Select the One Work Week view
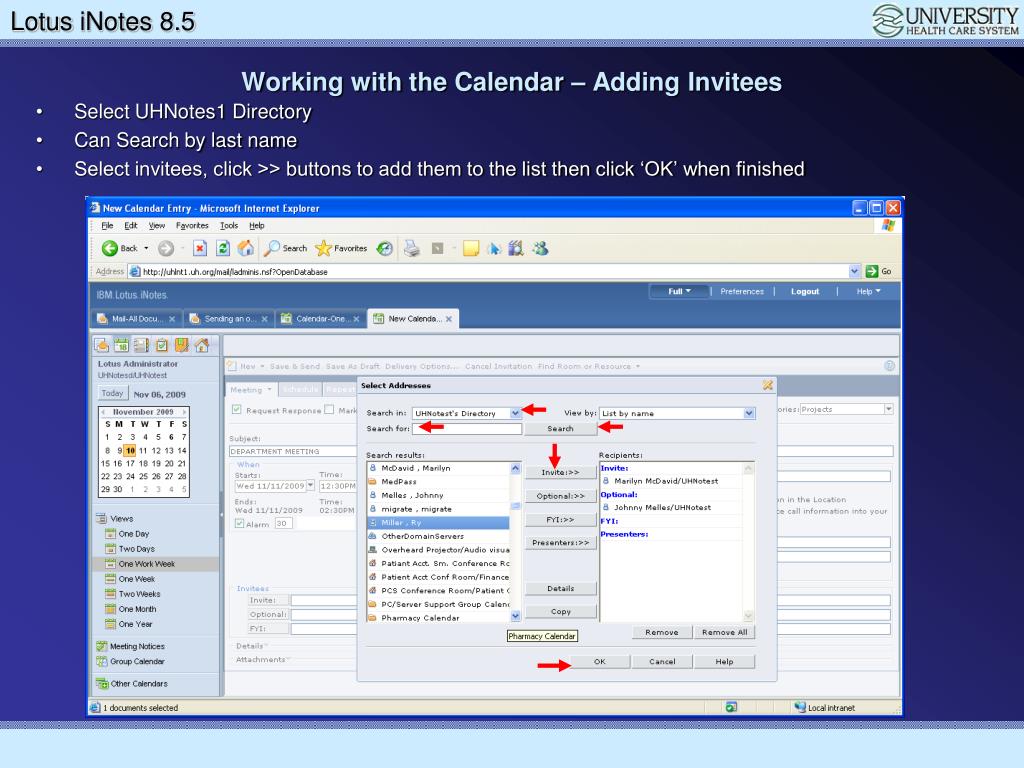The height and width of the screenshot is (768, 1024). click(x=146, y=564)
